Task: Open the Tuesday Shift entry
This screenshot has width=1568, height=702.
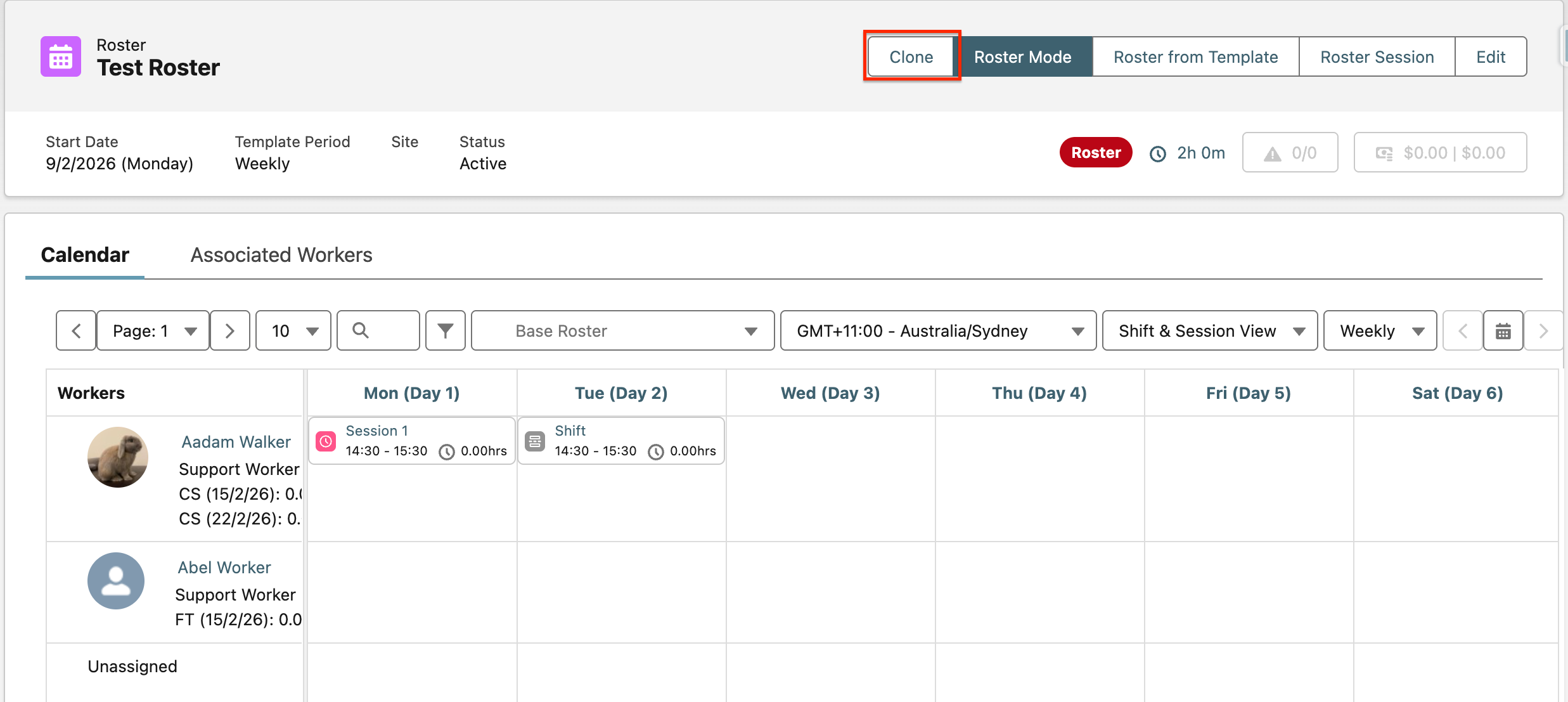Action: coord(620,441)
